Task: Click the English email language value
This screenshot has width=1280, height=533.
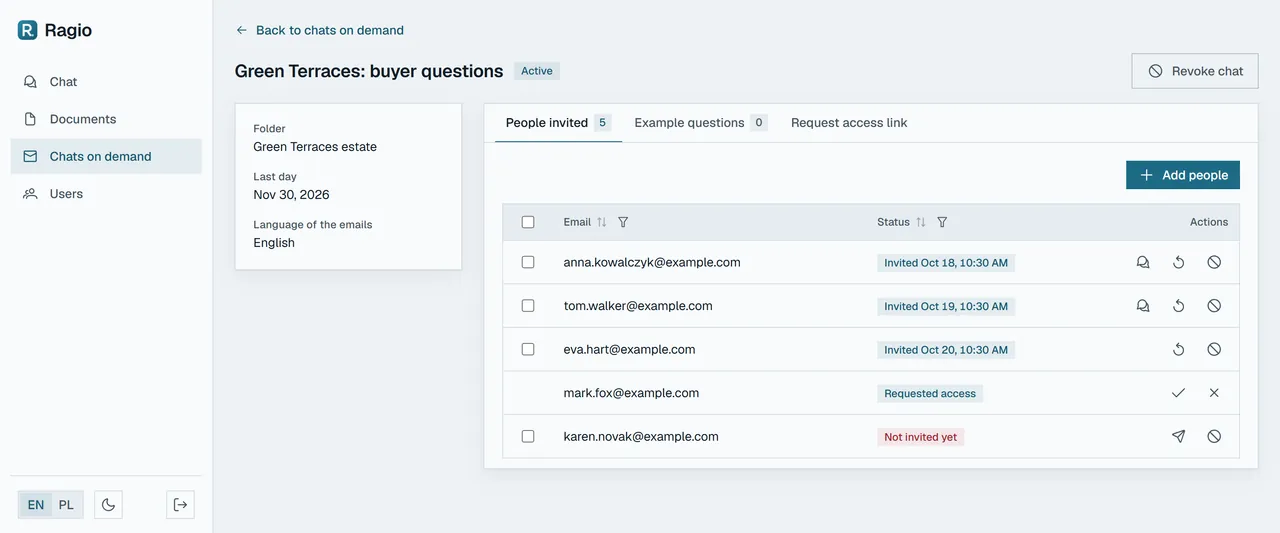Action: coord(274,243)
